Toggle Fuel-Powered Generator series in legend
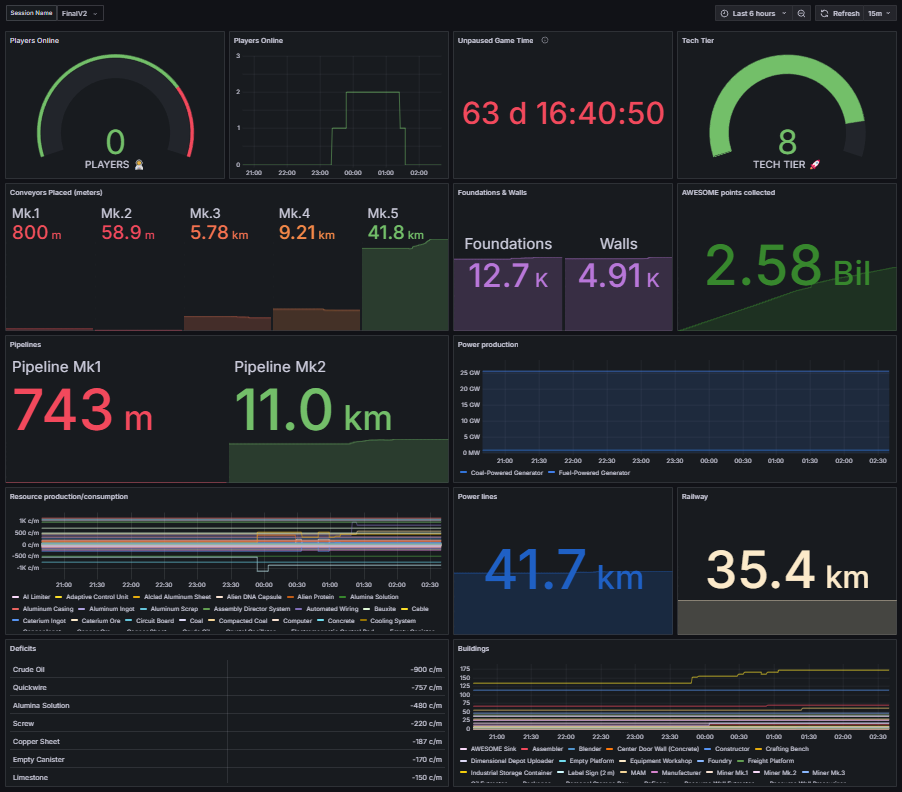902x792 pixels. point(594,473)
